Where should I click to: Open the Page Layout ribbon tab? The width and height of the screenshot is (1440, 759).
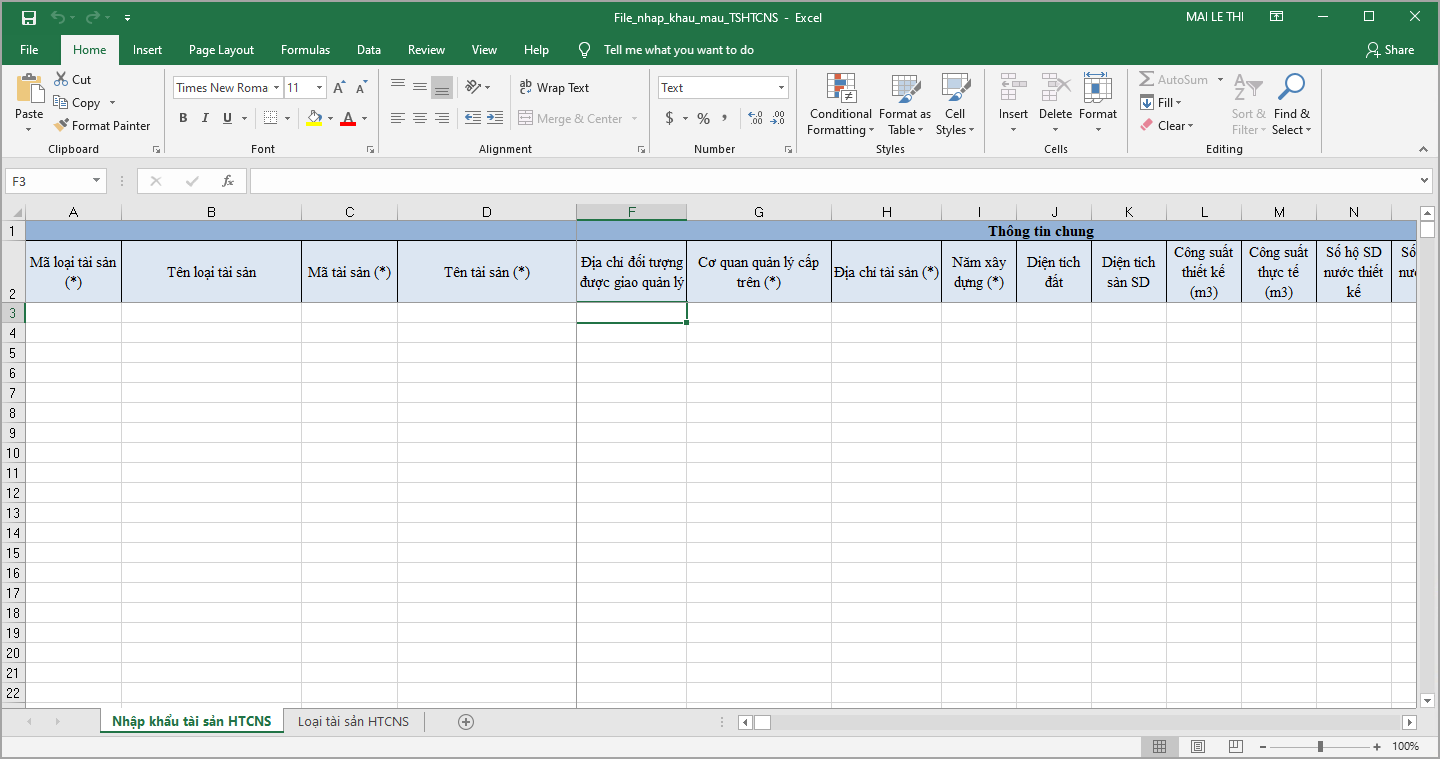tap(221, 50)
